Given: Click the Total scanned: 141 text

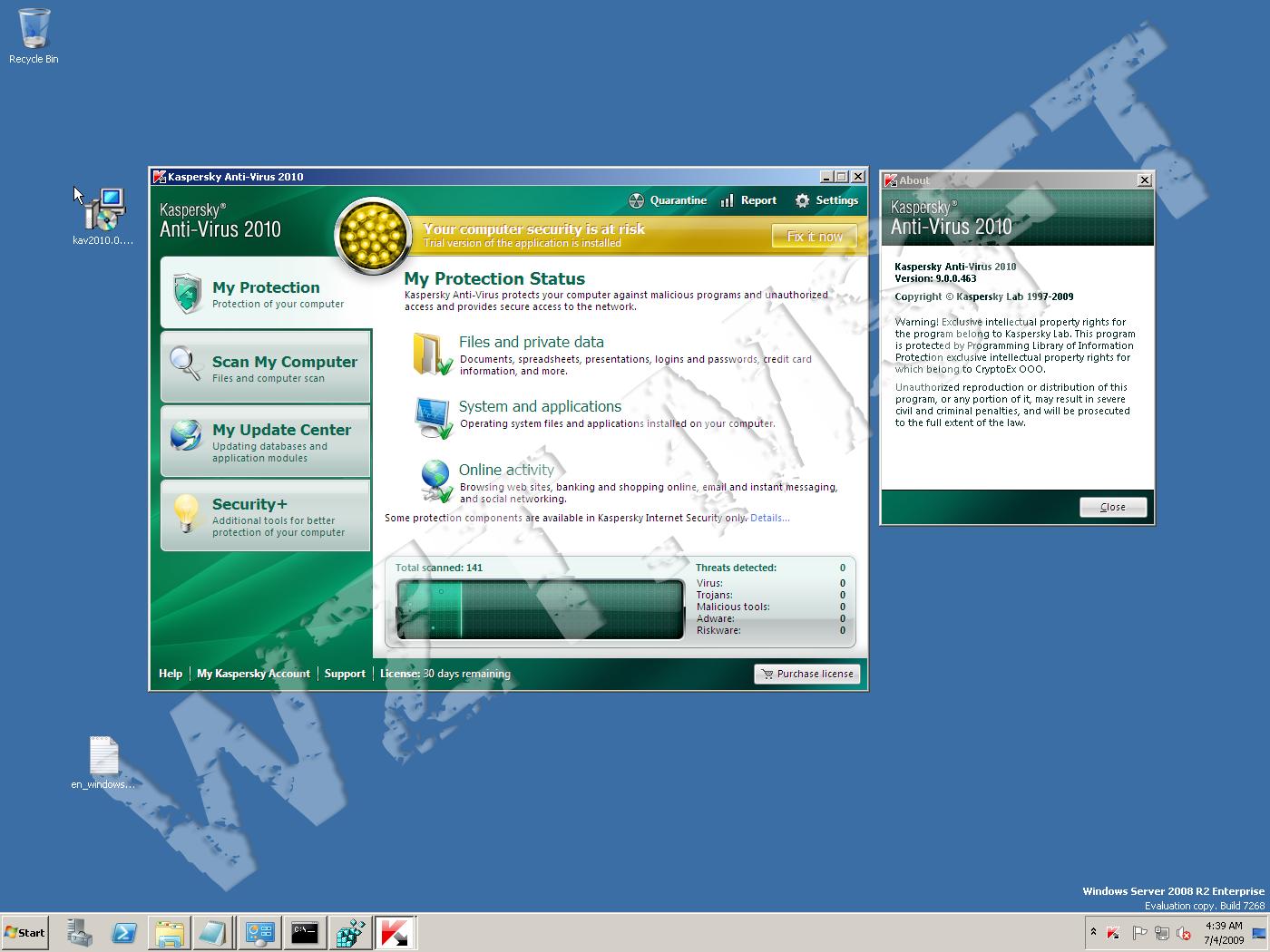Looking at the screenshot, I should (439, 568).
